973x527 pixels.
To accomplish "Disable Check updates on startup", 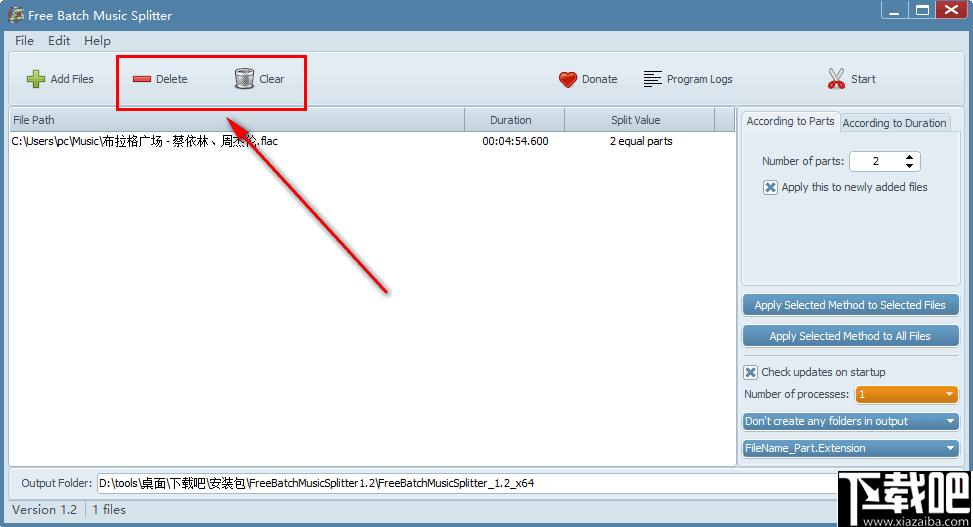I will coord(751,372).
